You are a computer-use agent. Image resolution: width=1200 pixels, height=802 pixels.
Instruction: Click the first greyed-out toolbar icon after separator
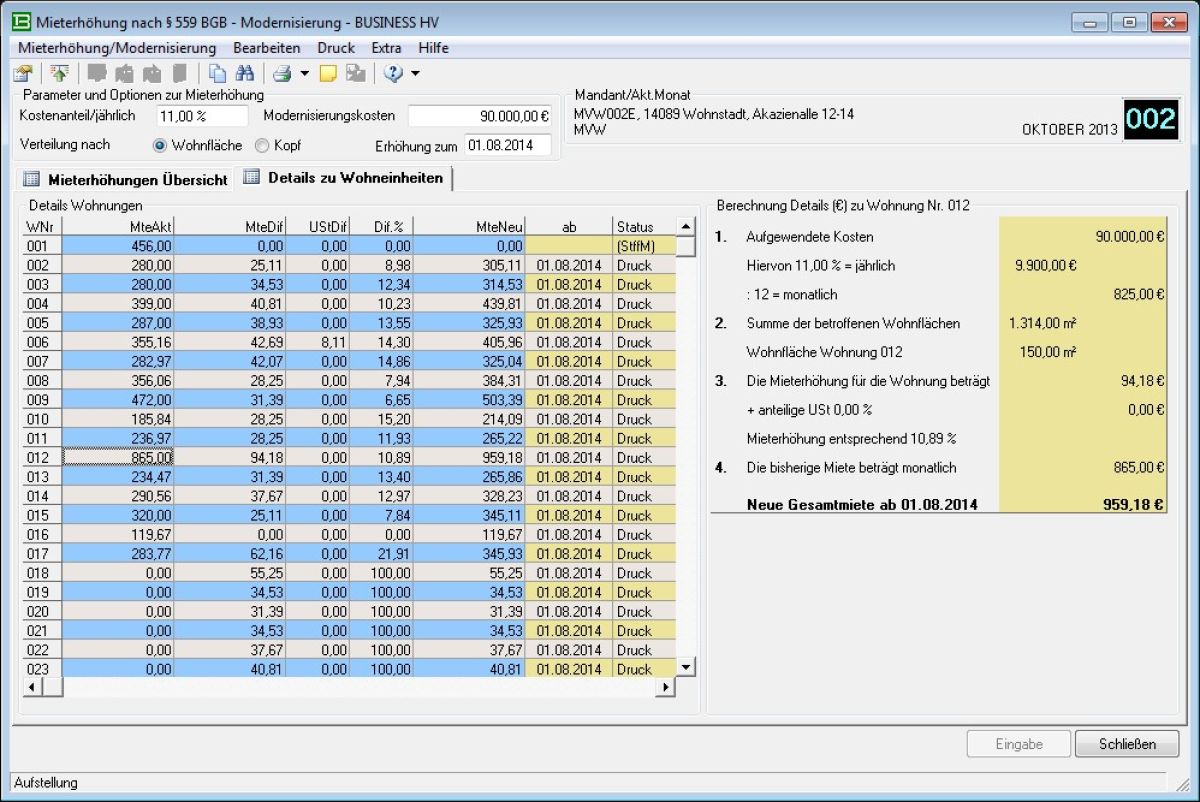pos(97,73)
